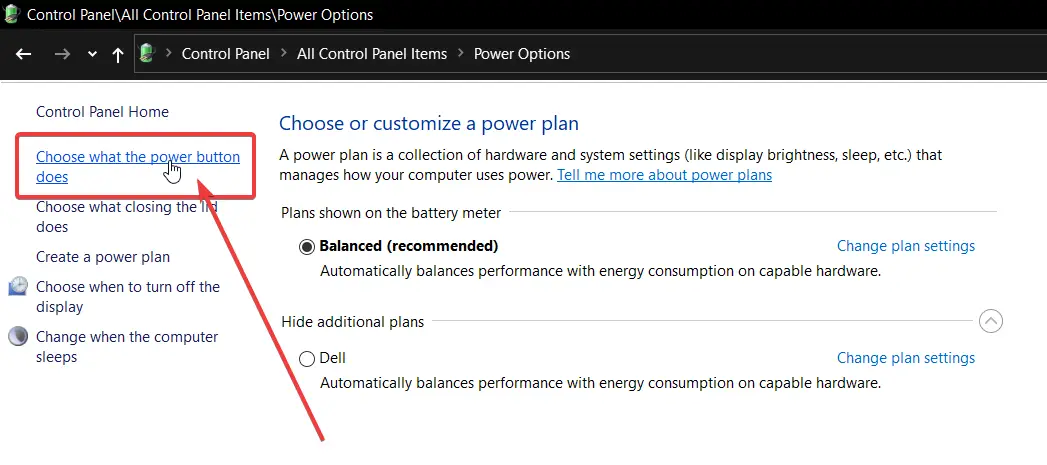Navigate to All Control Panel Items breadcrumb

pos(372,53)
